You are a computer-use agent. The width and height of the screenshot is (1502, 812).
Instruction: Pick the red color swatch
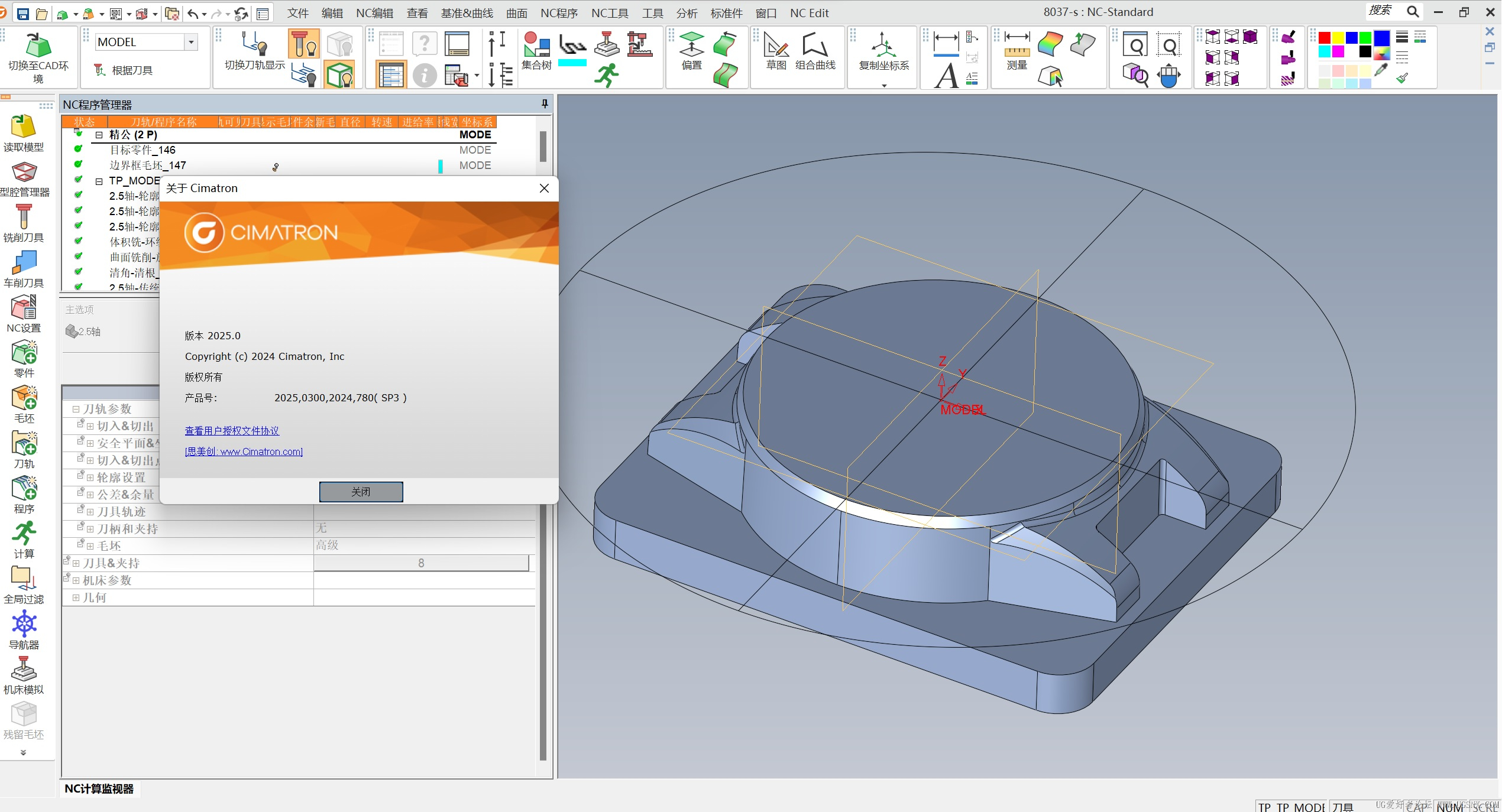click(x=1325, y=38)
